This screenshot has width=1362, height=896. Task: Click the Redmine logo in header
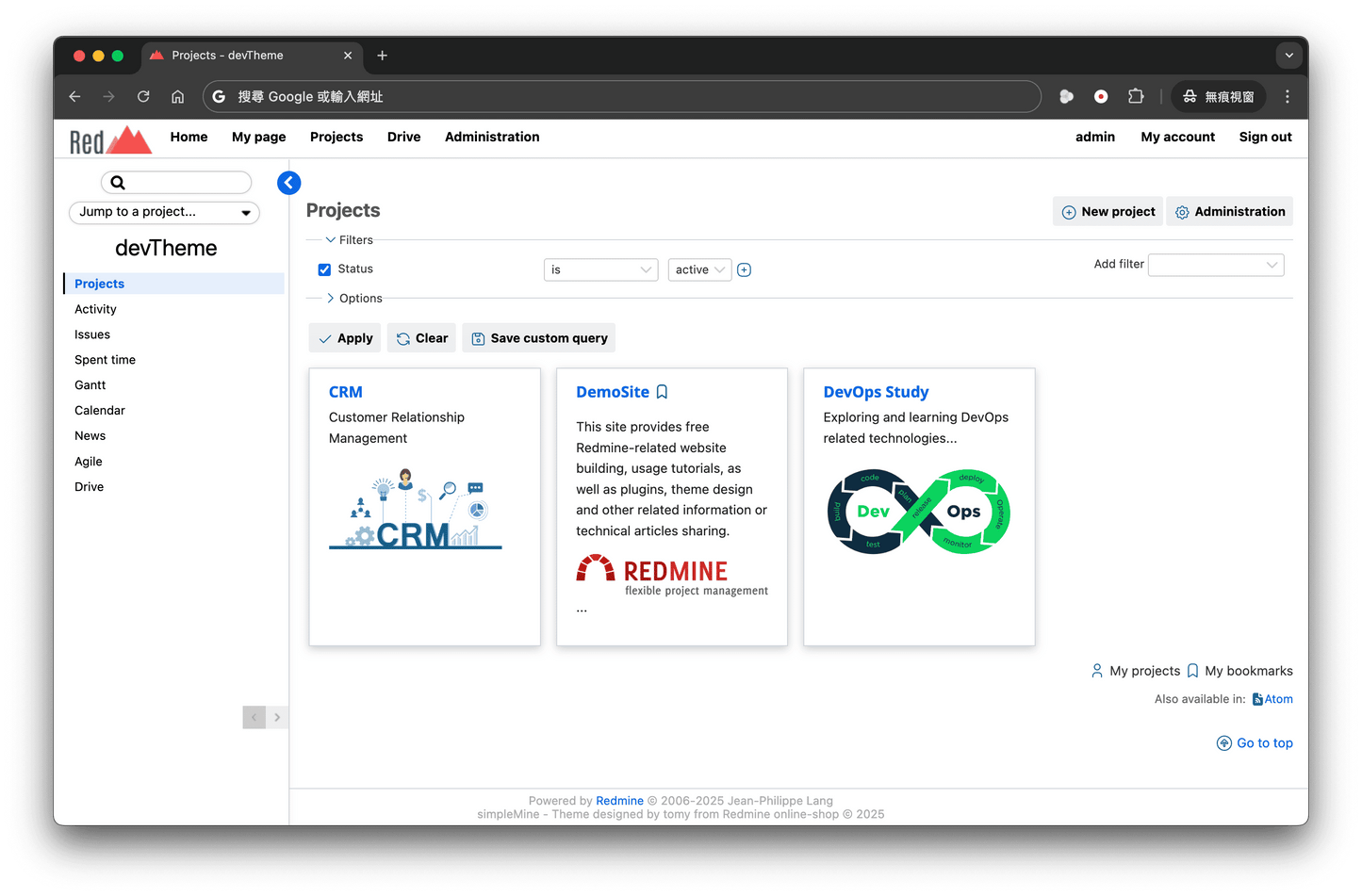pyautogui.click(x=110, y=139)
